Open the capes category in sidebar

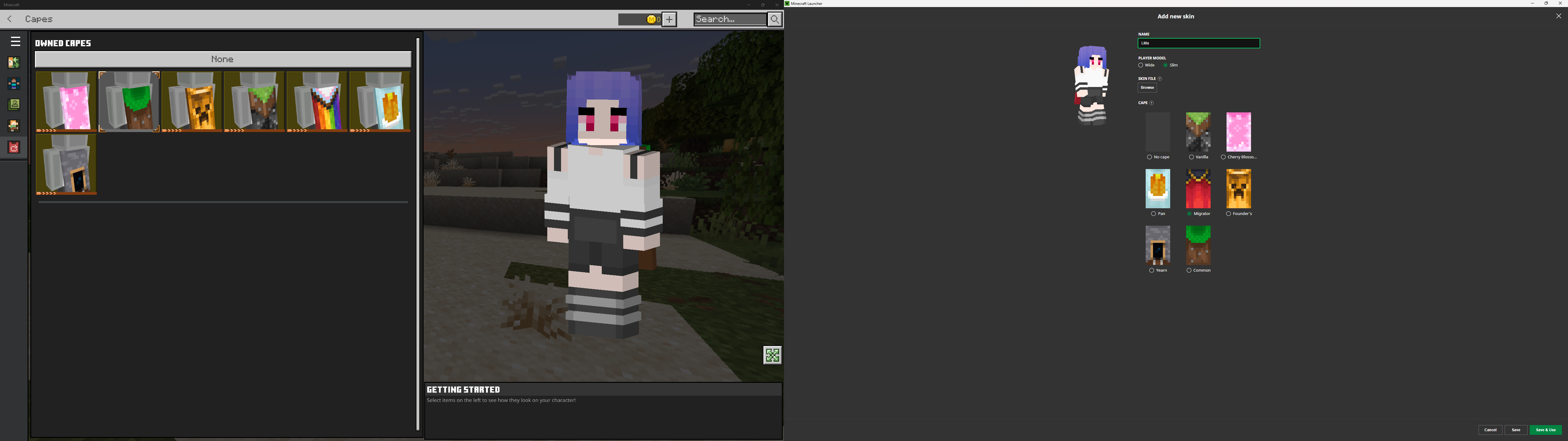pos(14,147)
